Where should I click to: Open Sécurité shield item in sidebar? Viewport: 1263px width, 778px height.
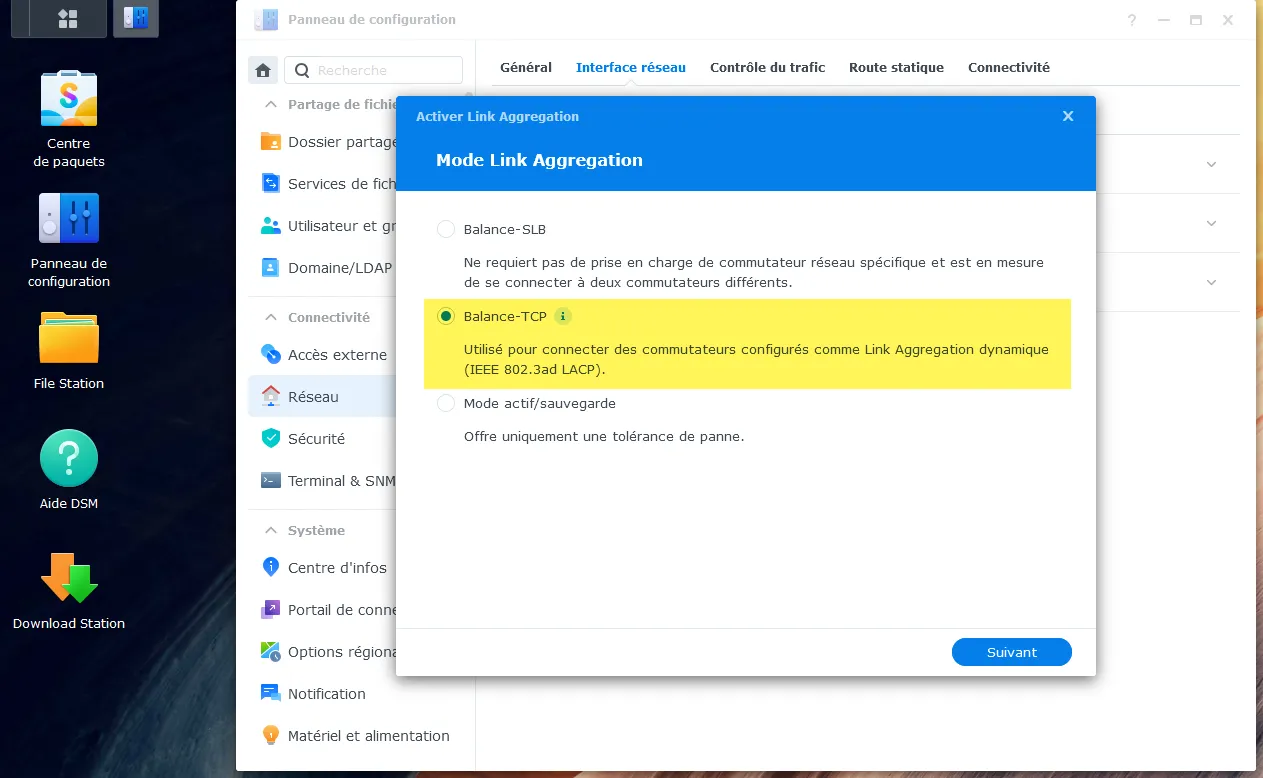pyautogui.click(x=315, y=439)
